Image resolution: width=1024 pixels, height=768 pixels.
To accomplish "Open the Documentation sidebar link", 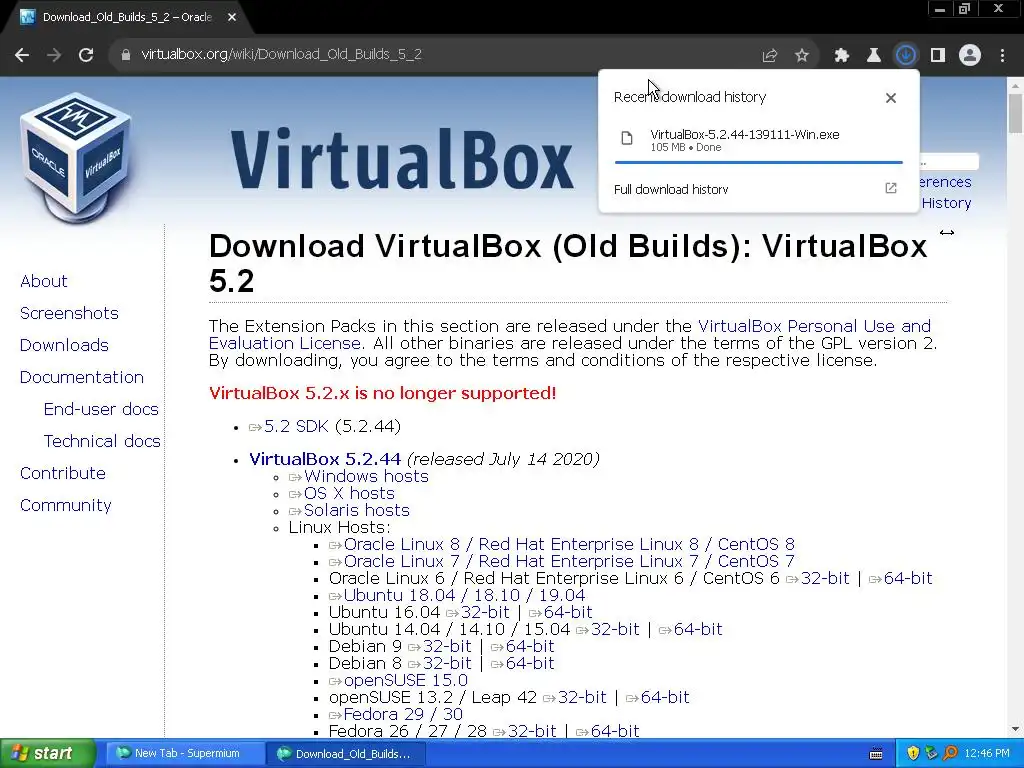I will point(82,377).
